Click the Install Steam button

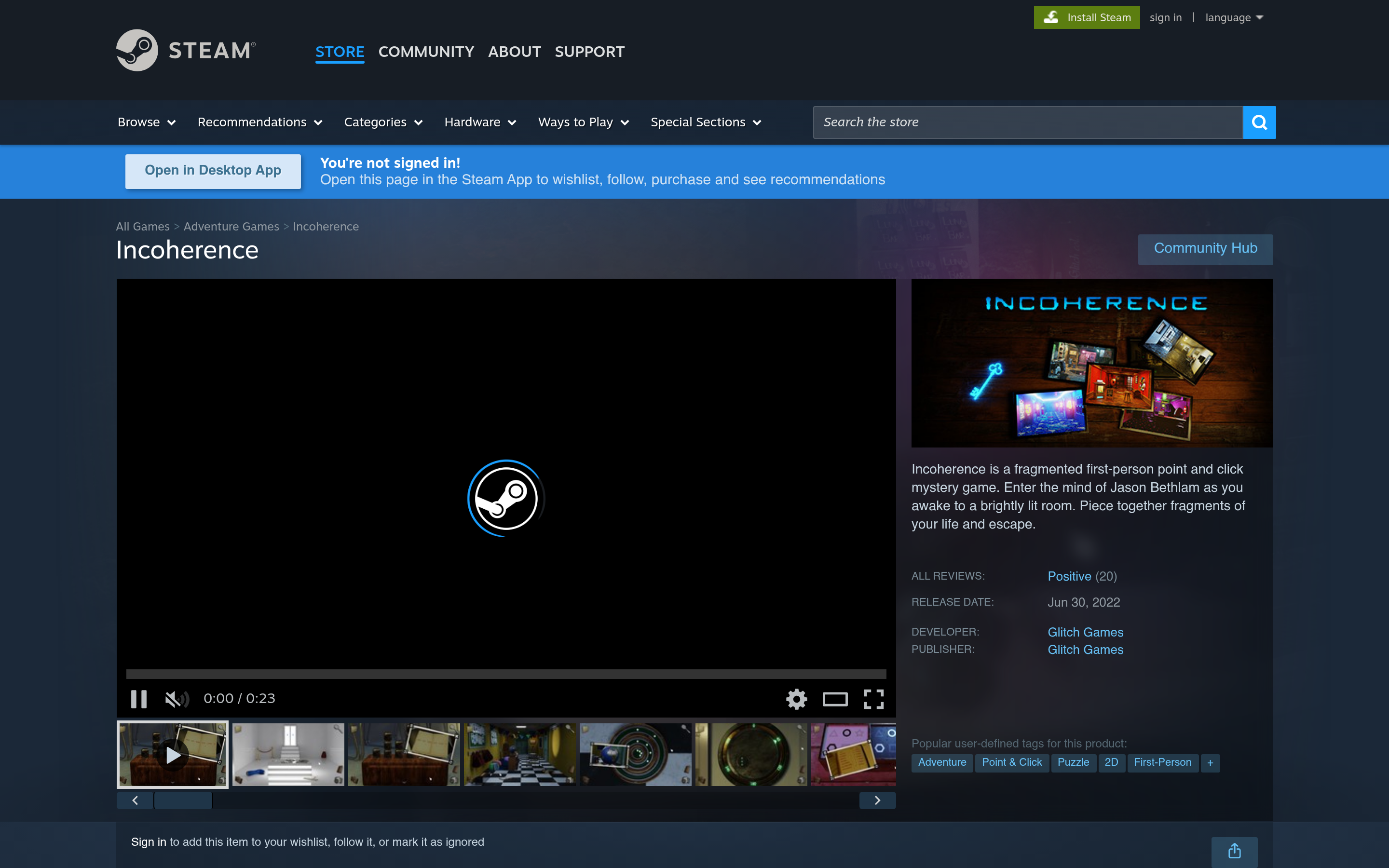[x=1087, y=17]
